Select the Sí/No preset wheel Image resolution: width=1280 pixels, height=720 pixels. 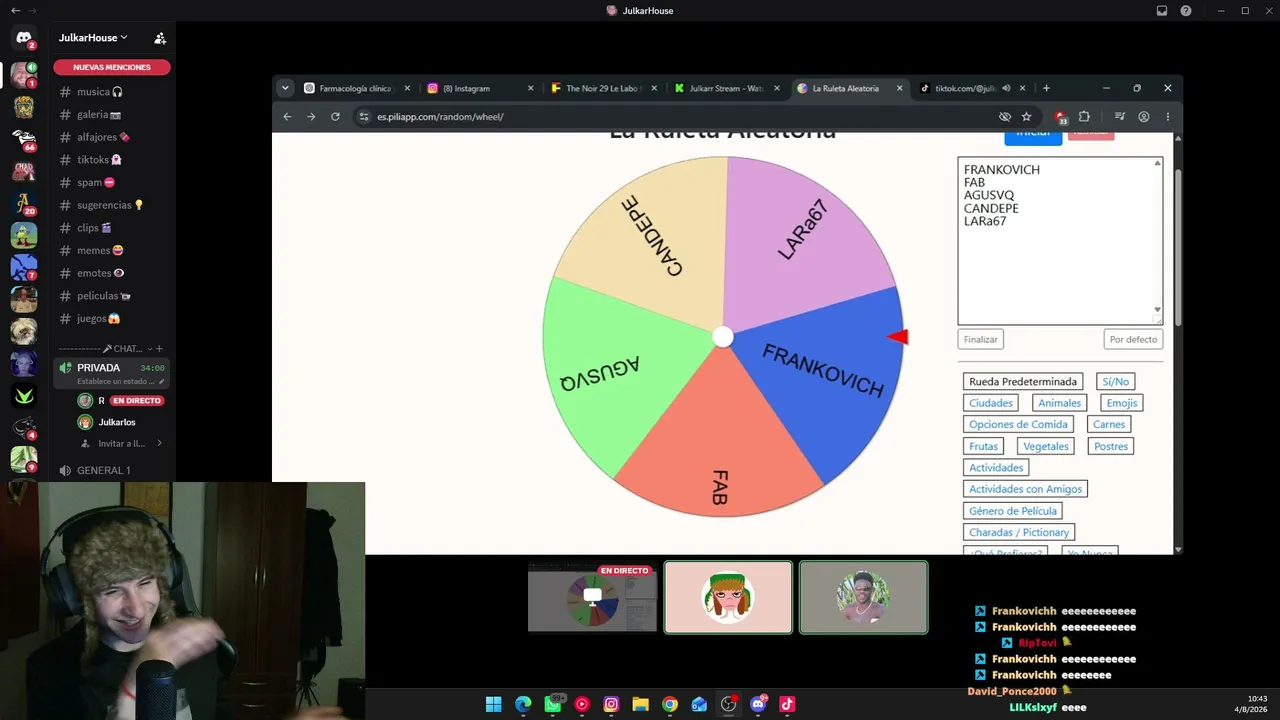click(x=1115, y=382)
